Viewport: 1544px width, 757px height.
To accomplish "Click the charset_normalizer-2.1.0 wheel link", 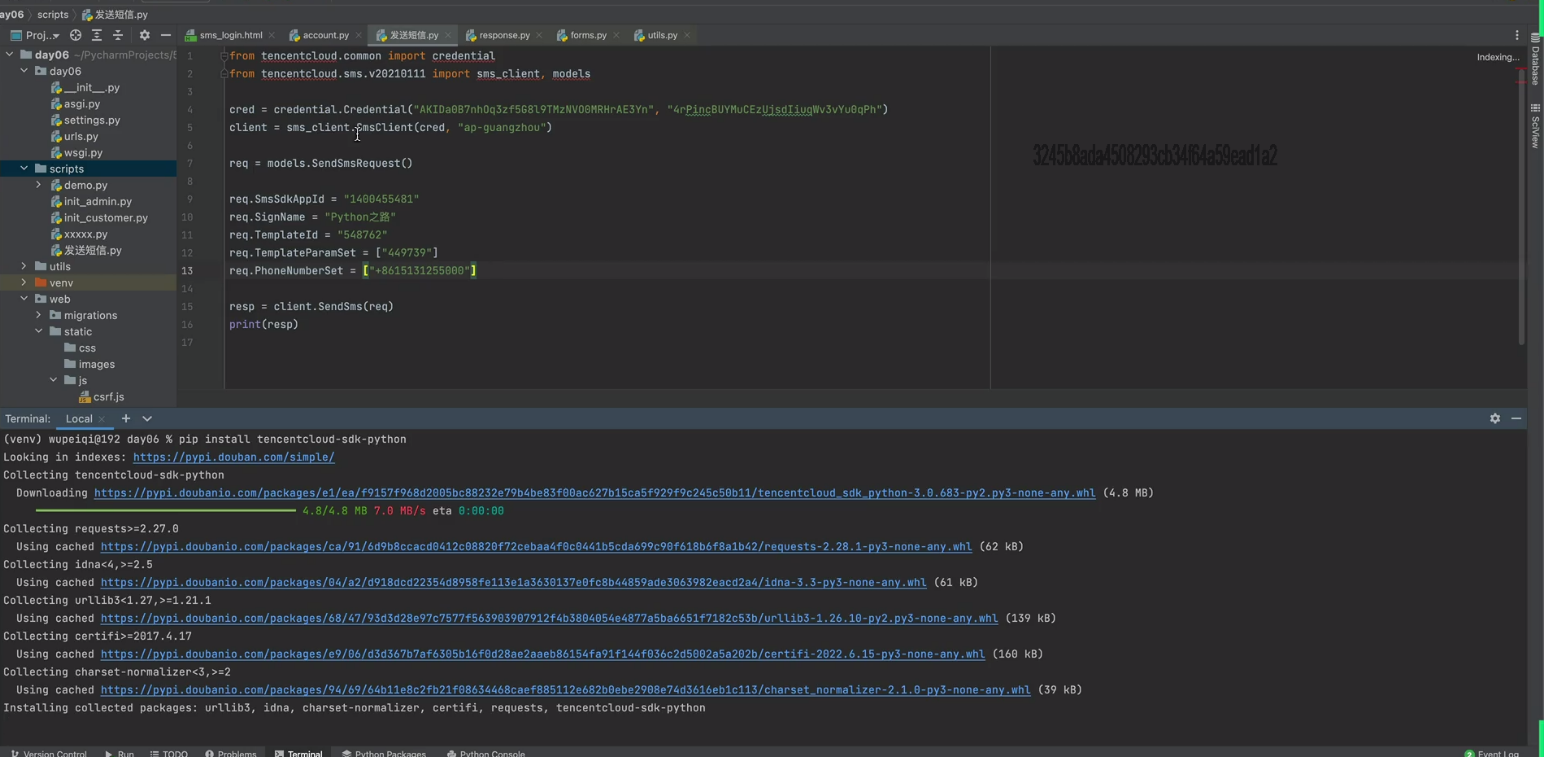I will (565, 690).
